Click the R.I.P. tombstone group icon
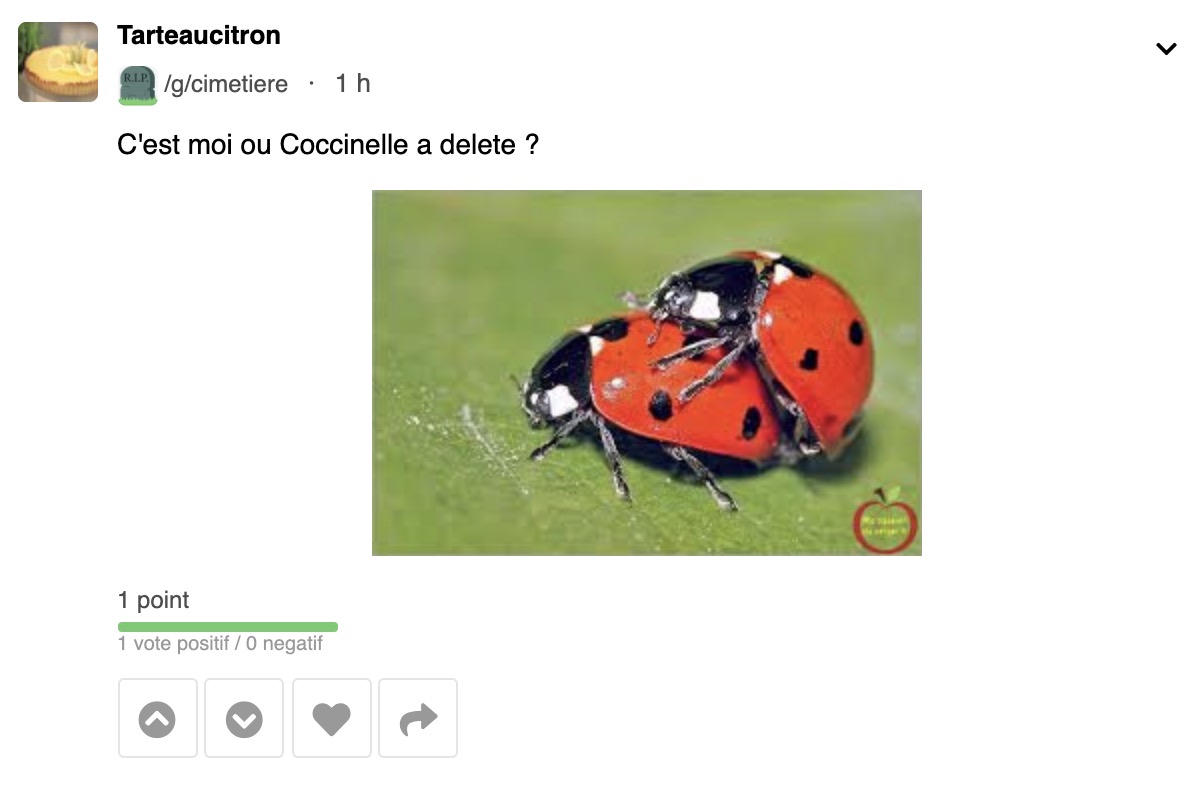1196x796 pixels. click(x=137, y=85)
